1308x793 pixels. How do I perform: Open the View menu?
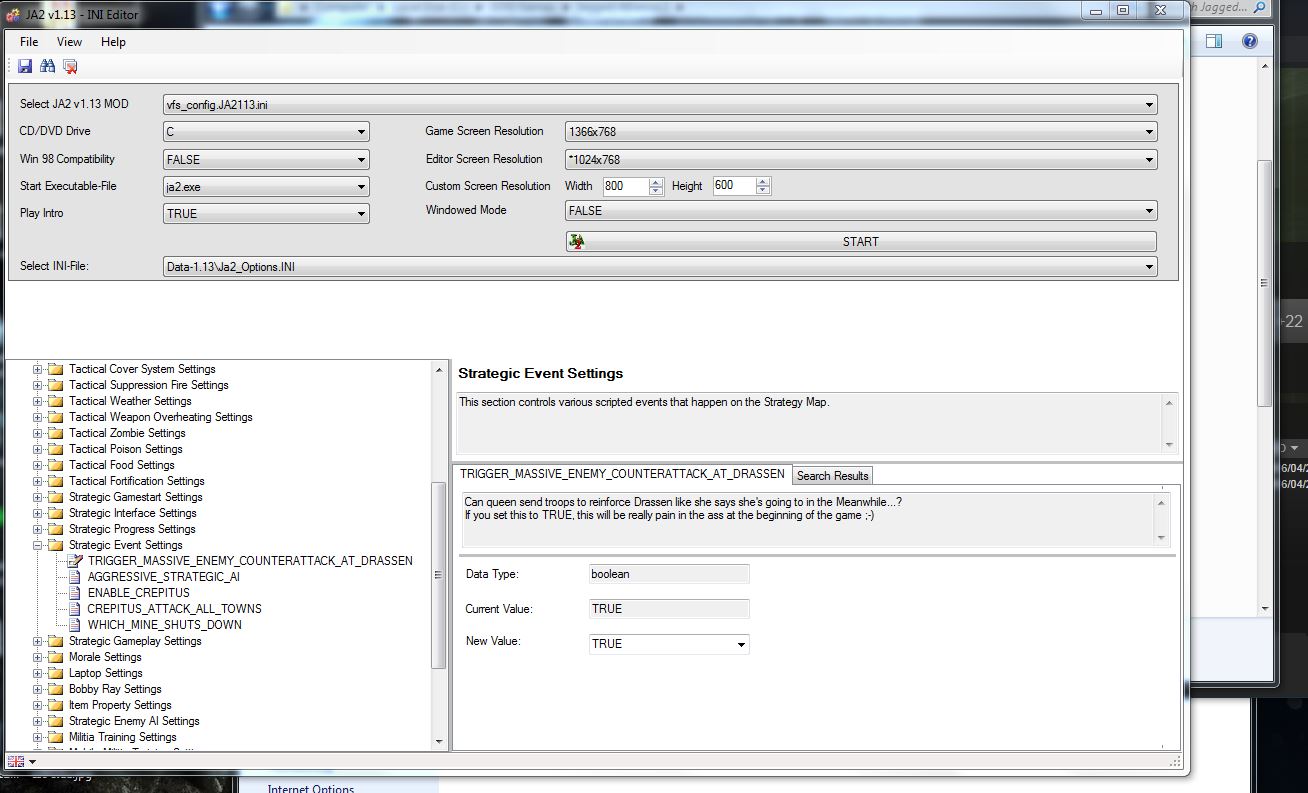pyautogui.click(x=69, y=42)
